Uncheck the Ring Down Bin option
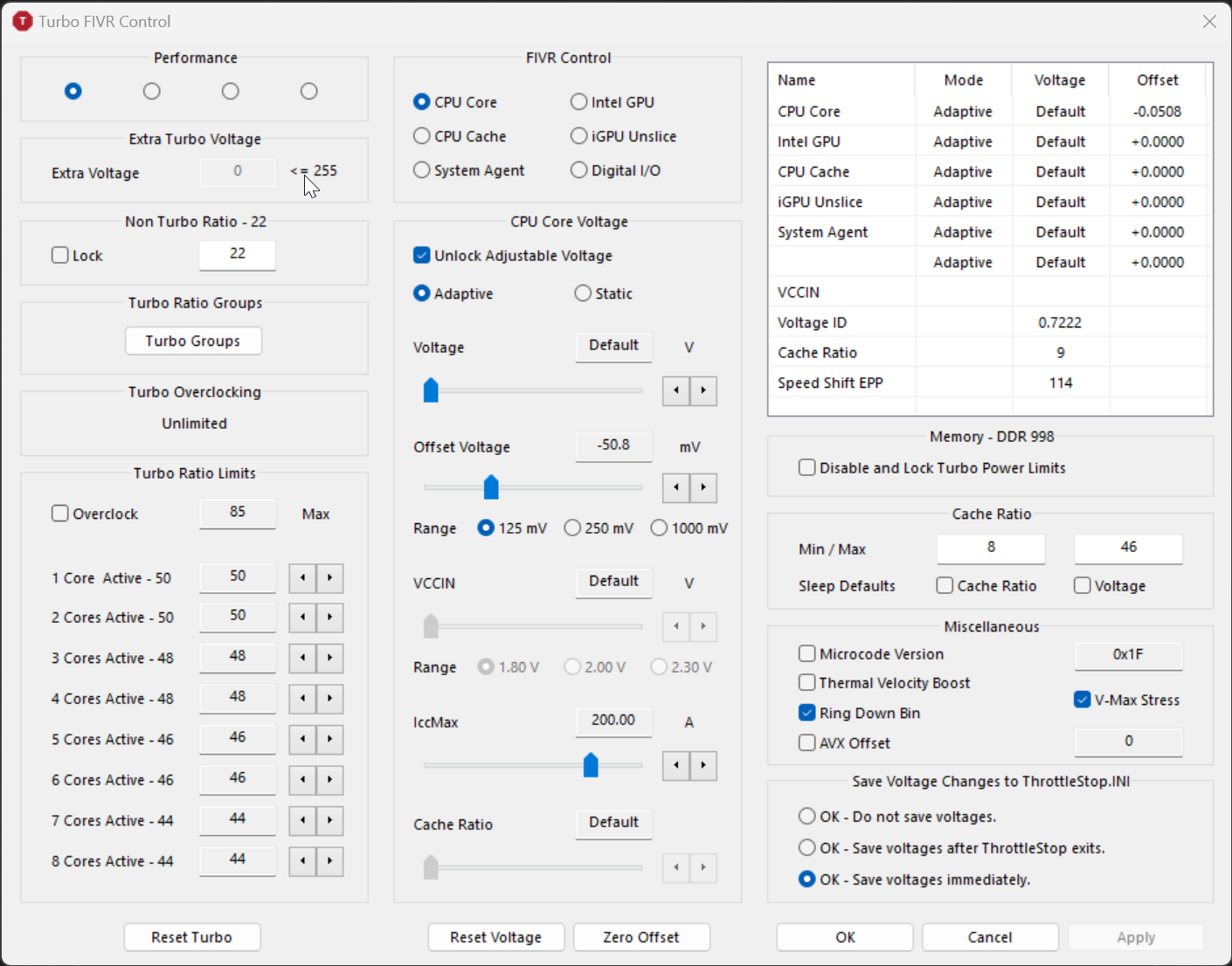The height and width of the screenshot is (966, 1232). pos(807,713)
